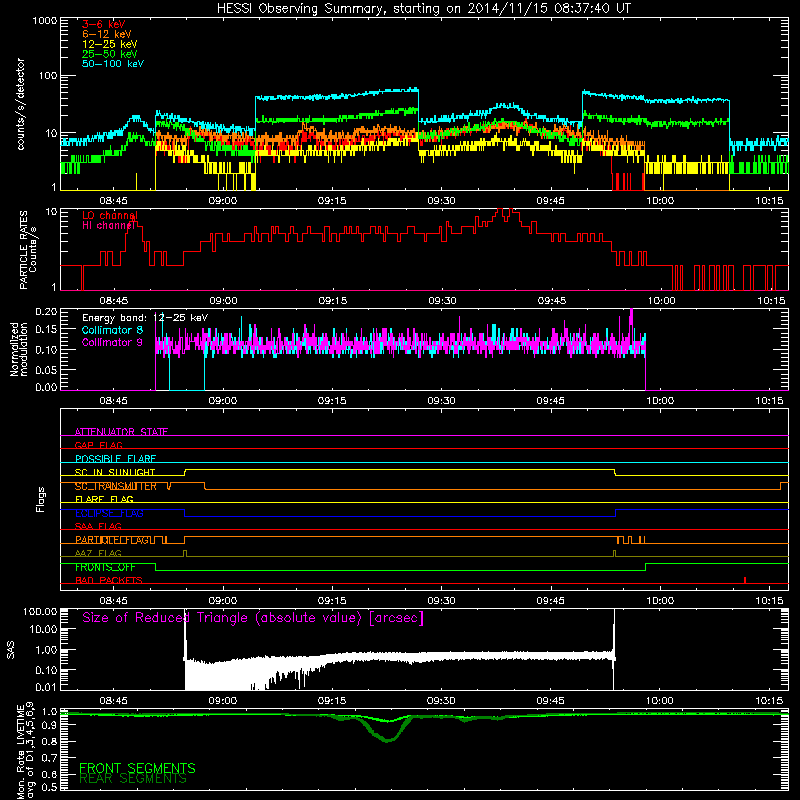
Task: Click the 08:45 tick under the modulation plot
Action: pos(113,401)
